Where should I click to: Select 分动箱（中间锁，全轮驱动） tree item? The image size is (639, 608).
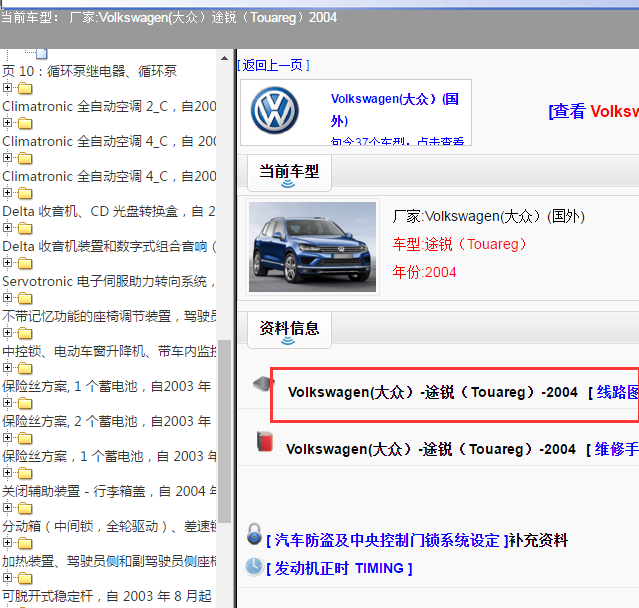coord(109,526)
